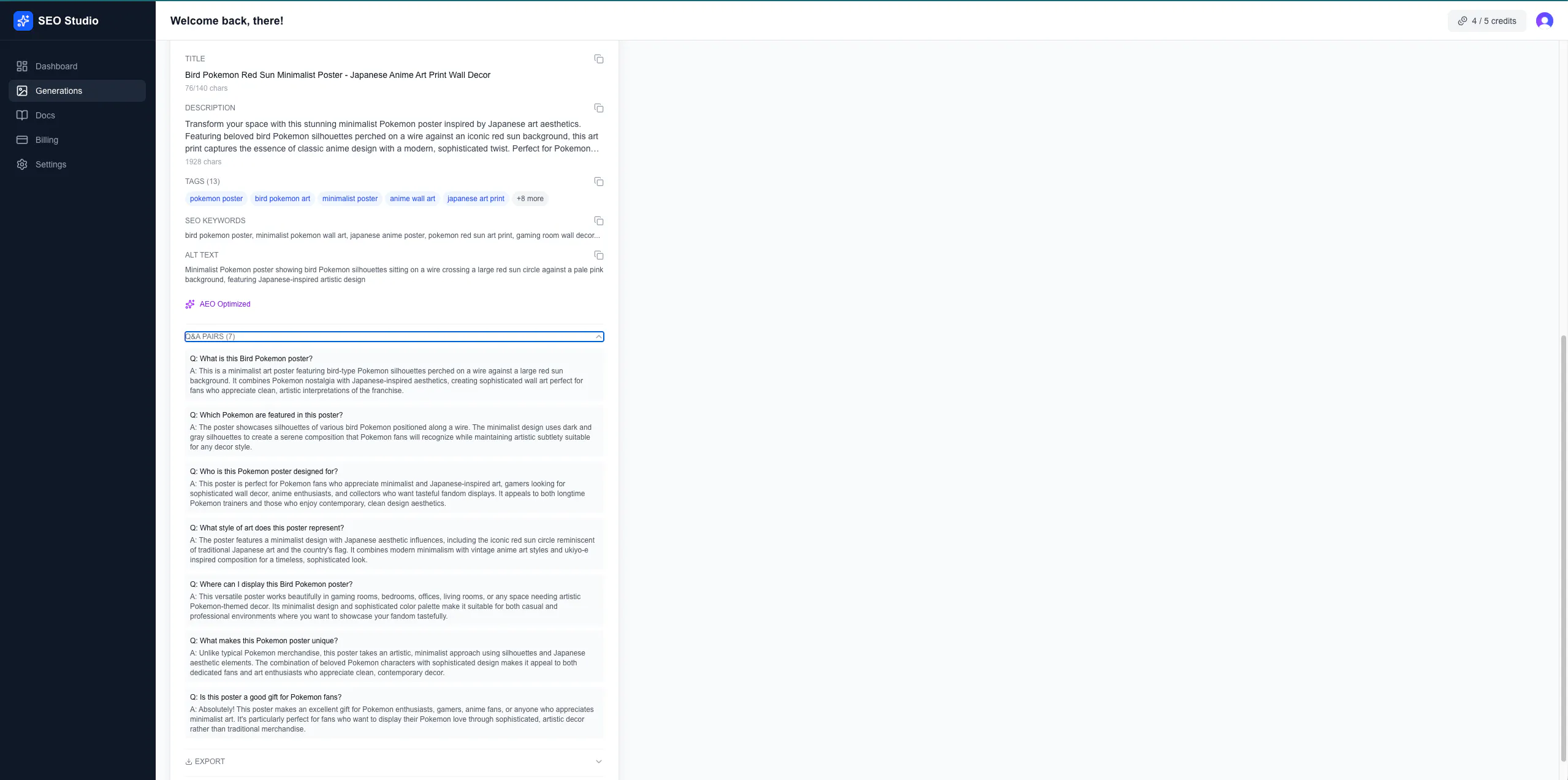This screenshot has height=780, width=1568.
Task: Click the answer starting 'Absolutely! This poster makes'
Action: pyautogui.click(x=392, y=719)
